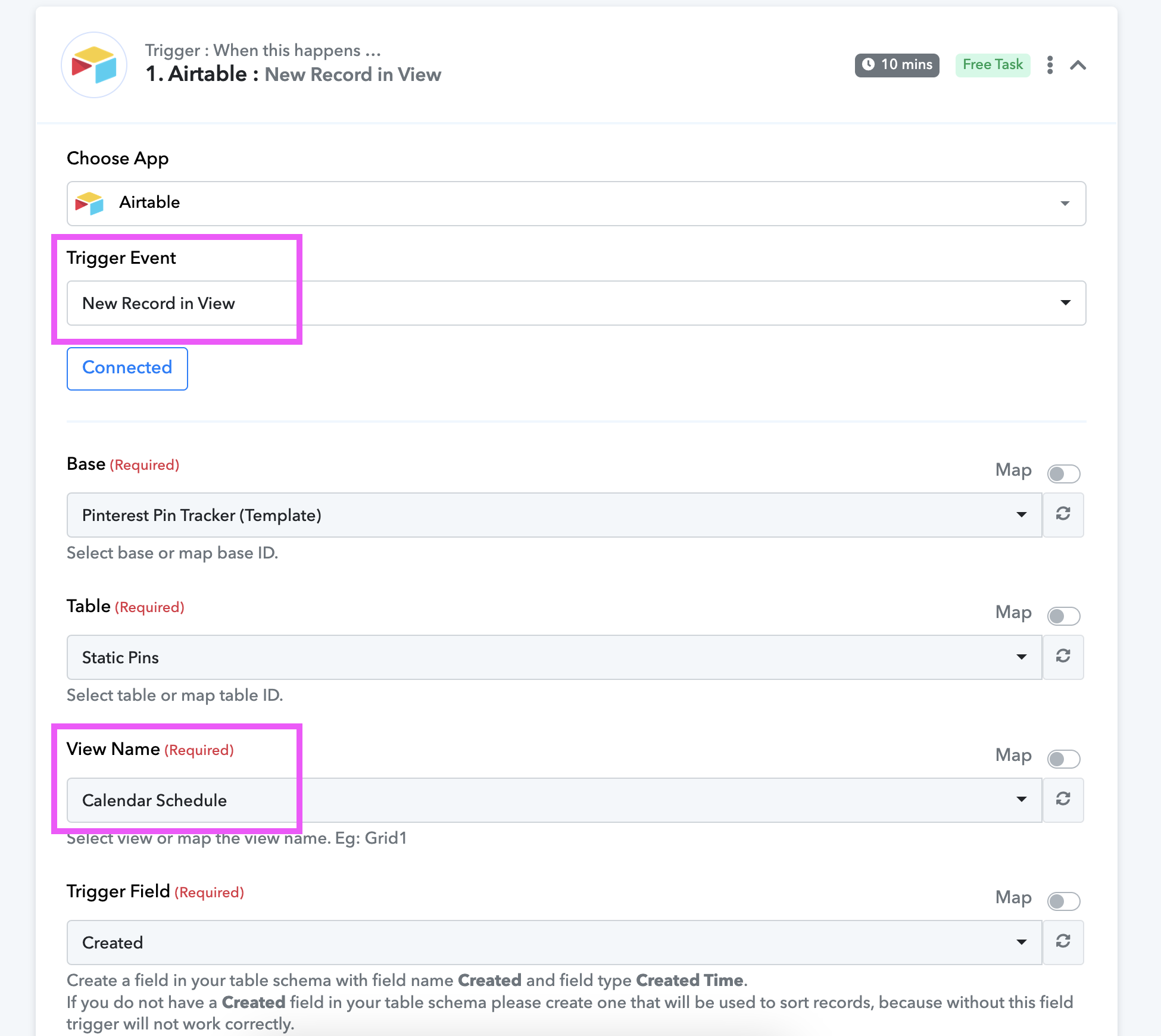Toggle the Map switch for View Name
Screen dimensions: 1161x1036
point(1063,759)
